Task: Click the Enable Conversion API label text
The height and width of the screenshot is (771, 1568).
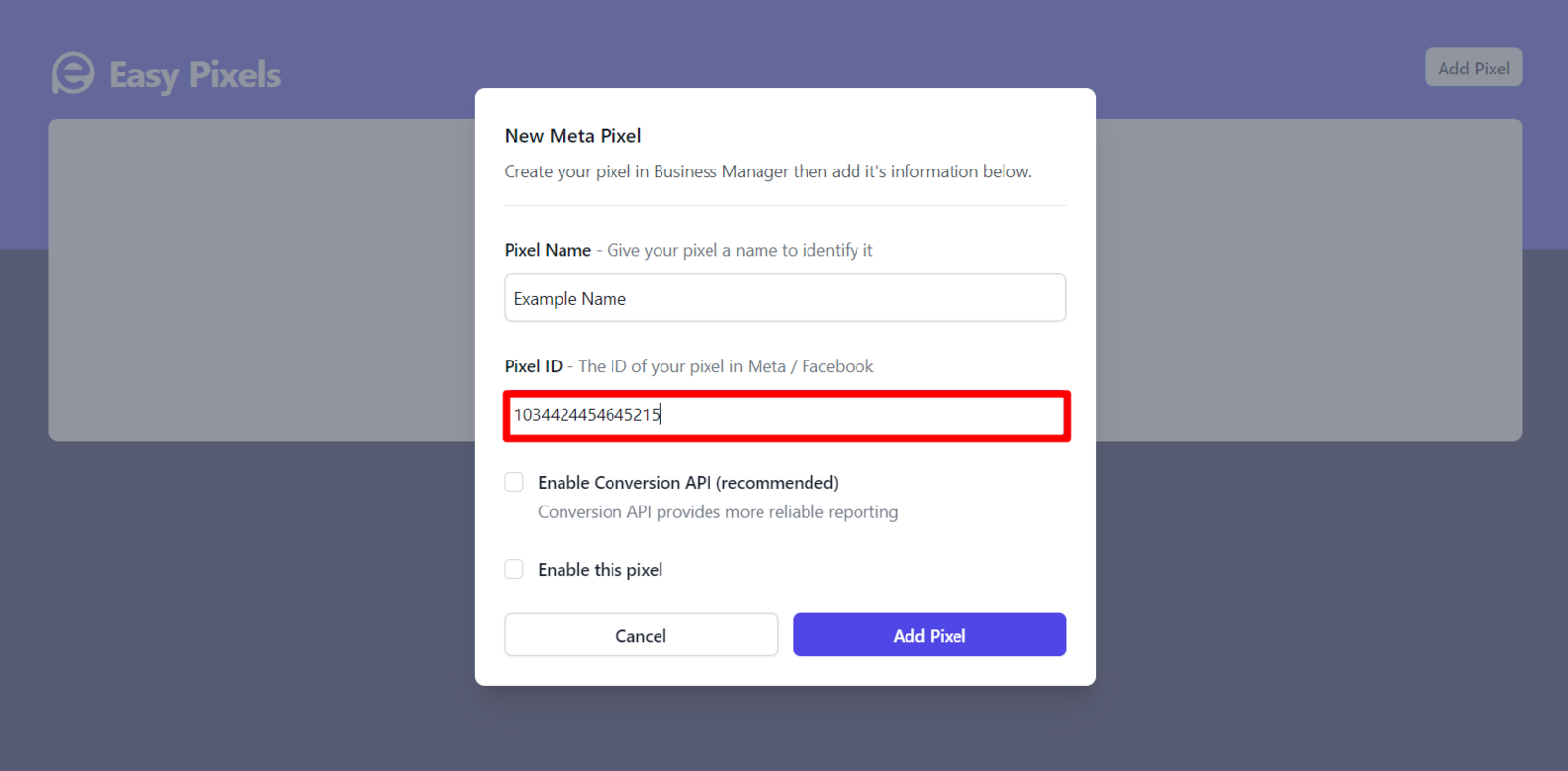Action: [x=688, y=482]
